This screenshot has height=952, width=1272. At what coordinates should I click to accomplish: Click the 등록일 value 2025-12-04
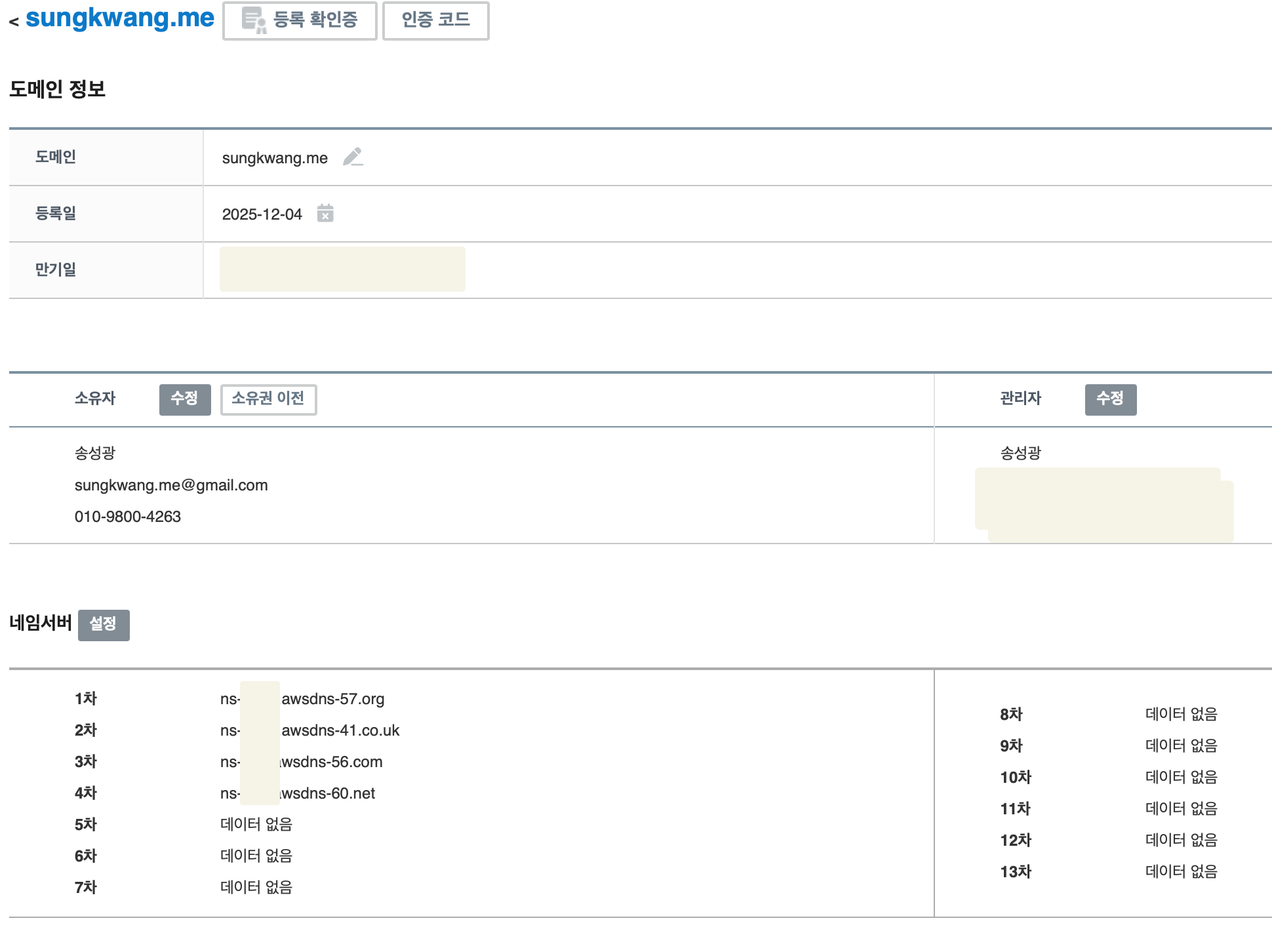(x=262, y=214)
